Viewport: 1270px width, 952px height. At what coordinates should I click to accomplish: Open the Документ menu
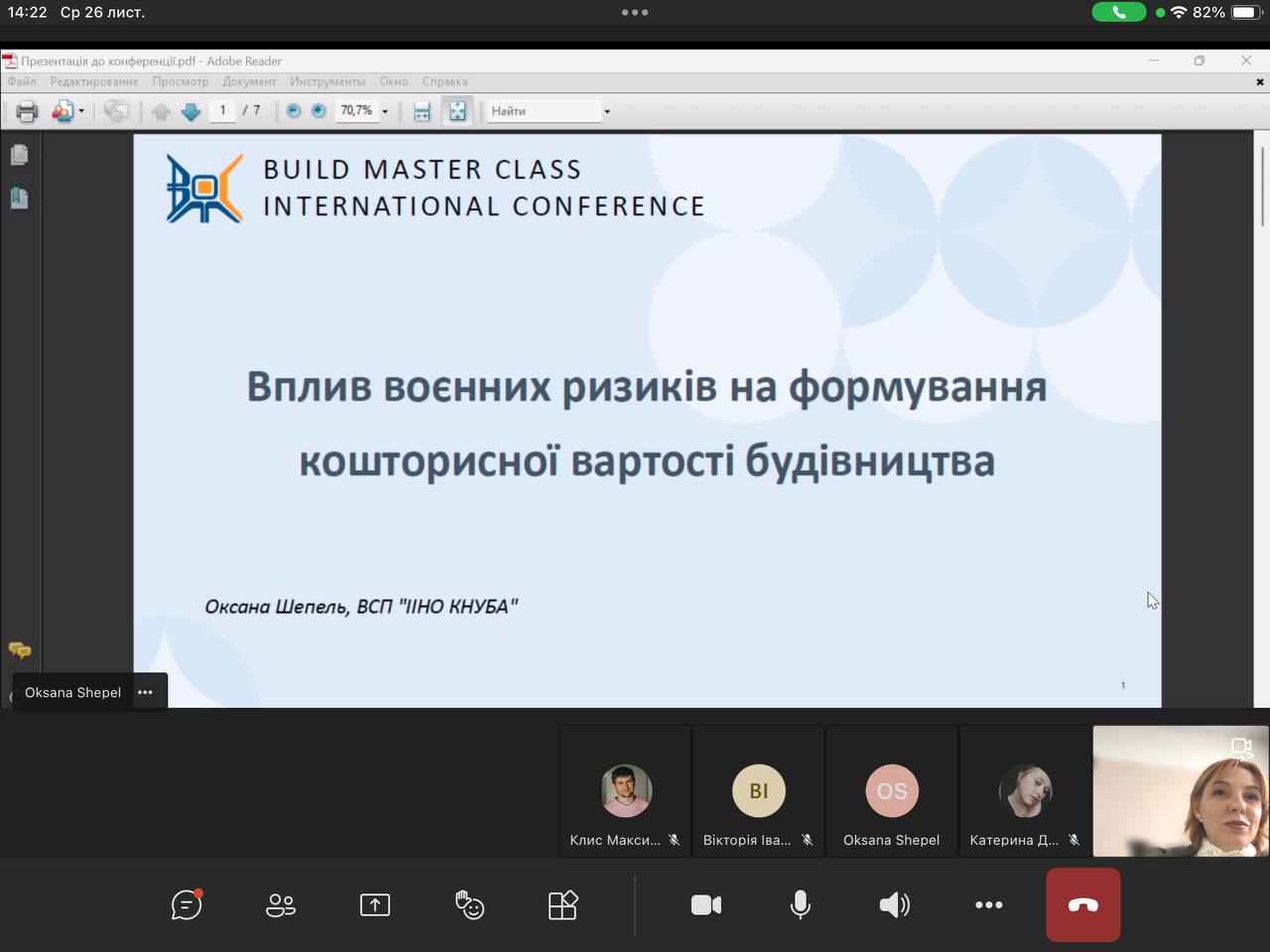[x=249, y=81]
